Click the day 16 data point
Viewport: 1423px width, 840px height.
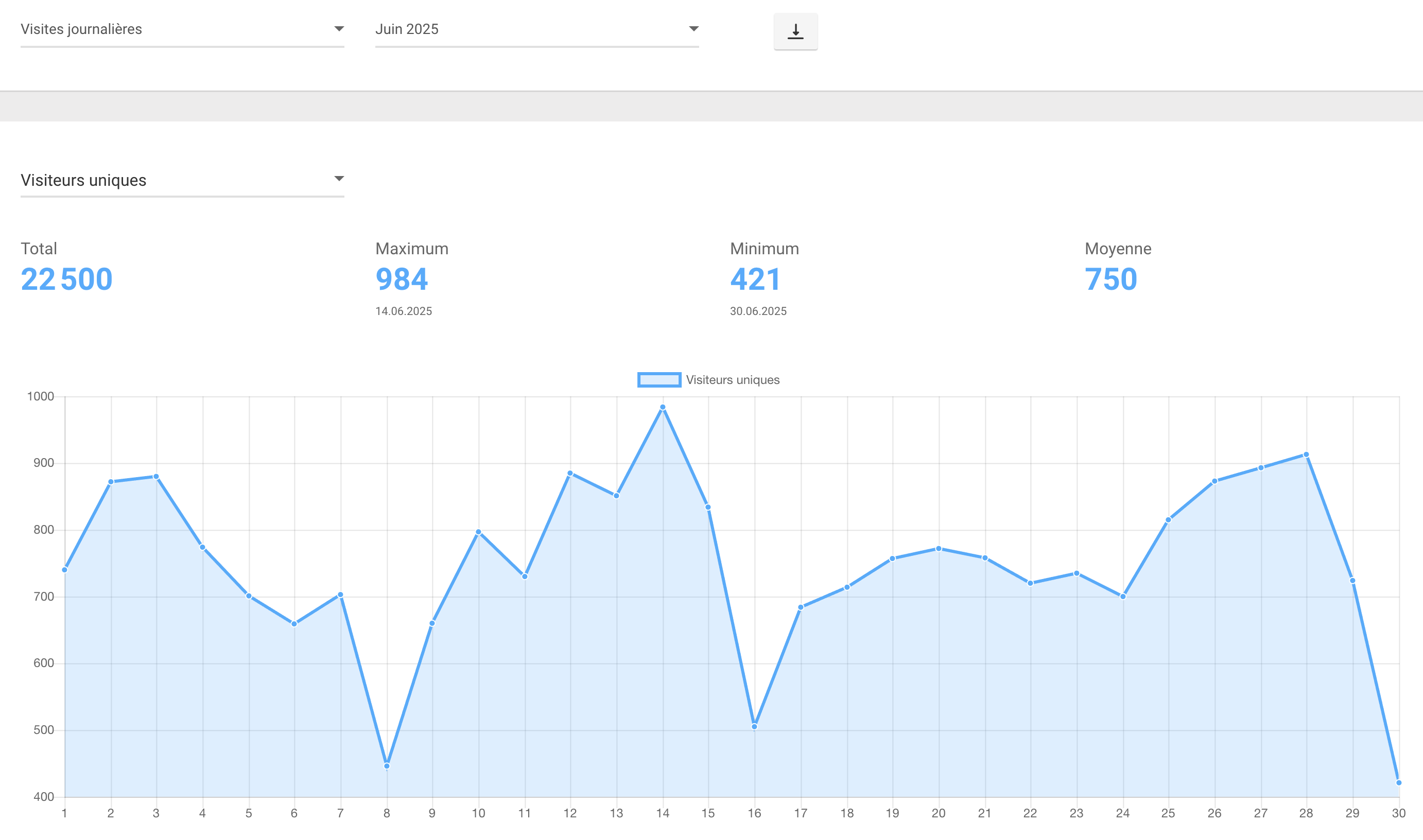755,727
